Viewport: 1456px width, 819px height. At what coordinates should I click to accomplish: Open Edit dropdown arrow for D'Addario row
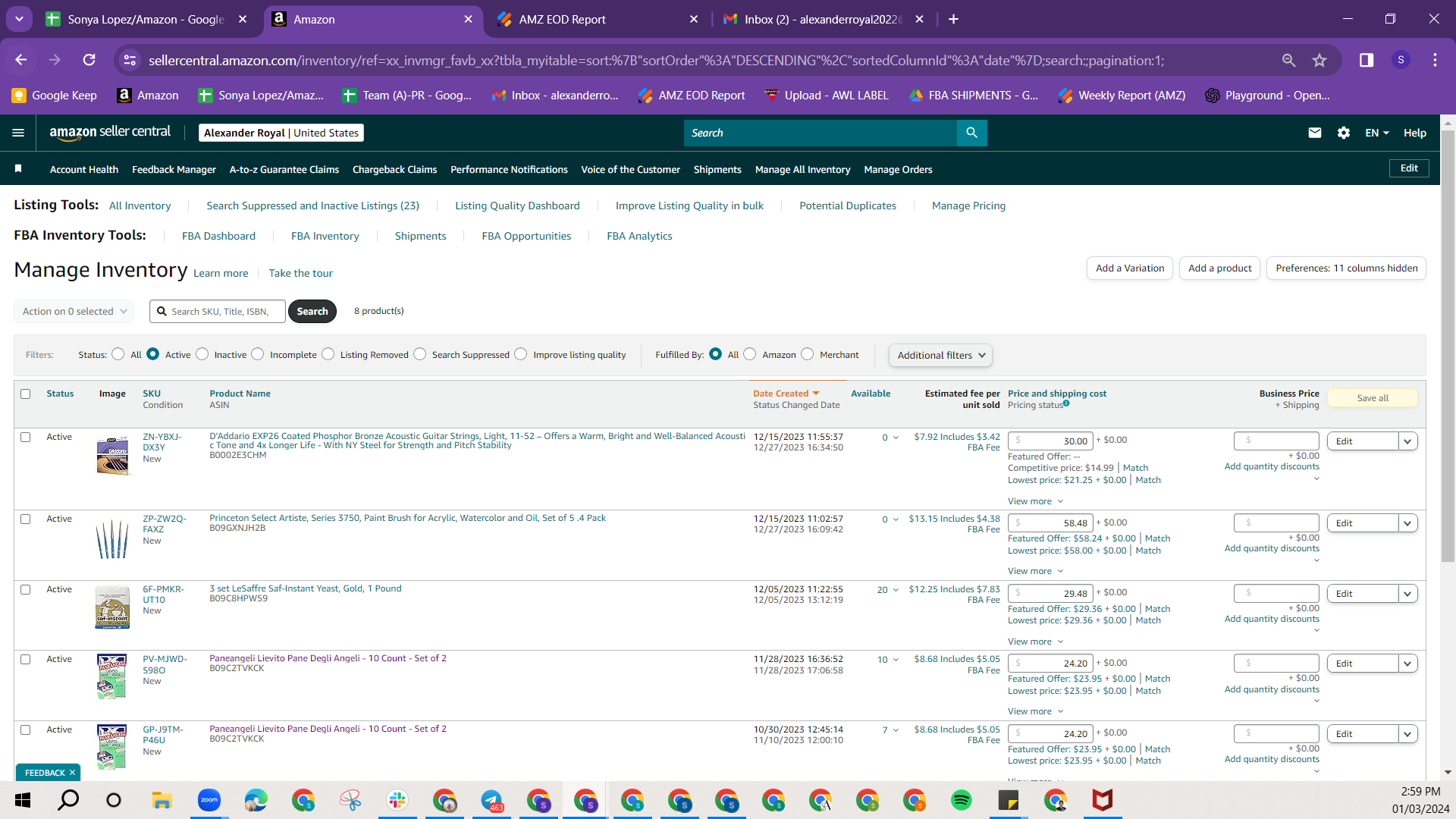1408,441
